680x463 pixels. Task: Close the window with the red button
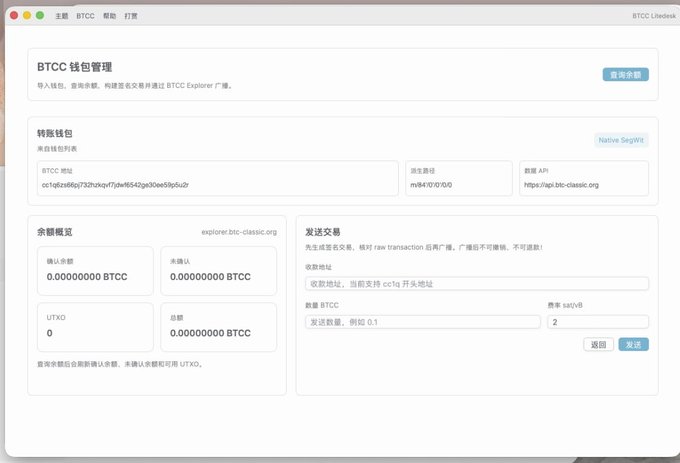click(x=14, y=16)
